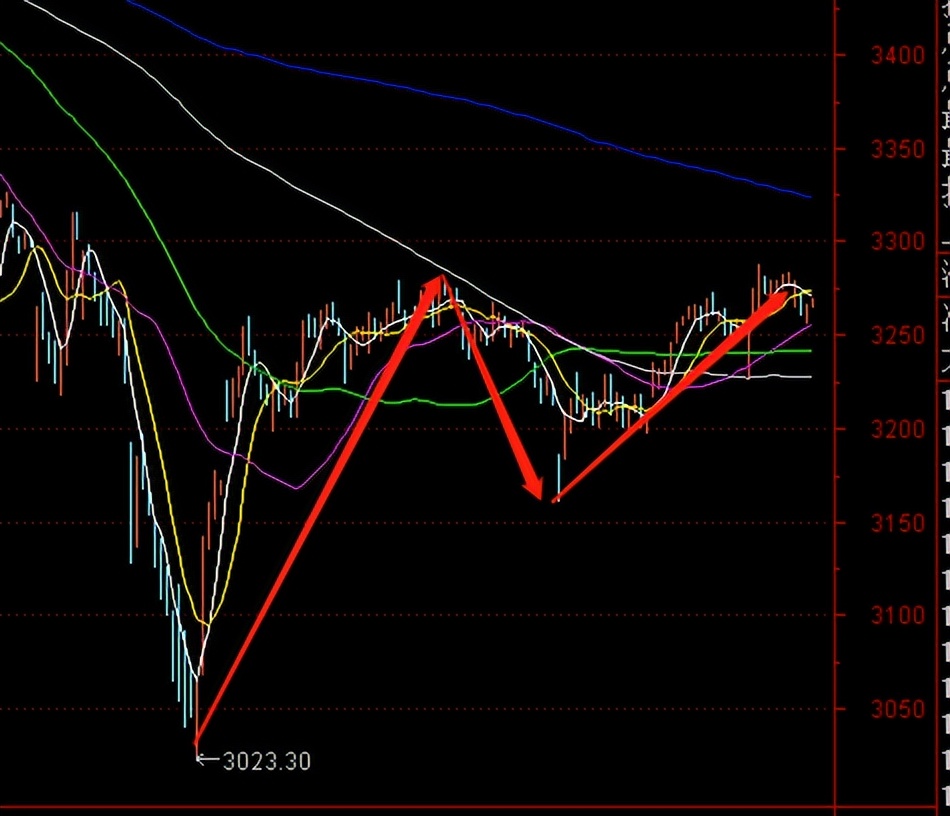Click the 3050 price axis label
This screenshot has width=950, height=816.
pos(898,709)
